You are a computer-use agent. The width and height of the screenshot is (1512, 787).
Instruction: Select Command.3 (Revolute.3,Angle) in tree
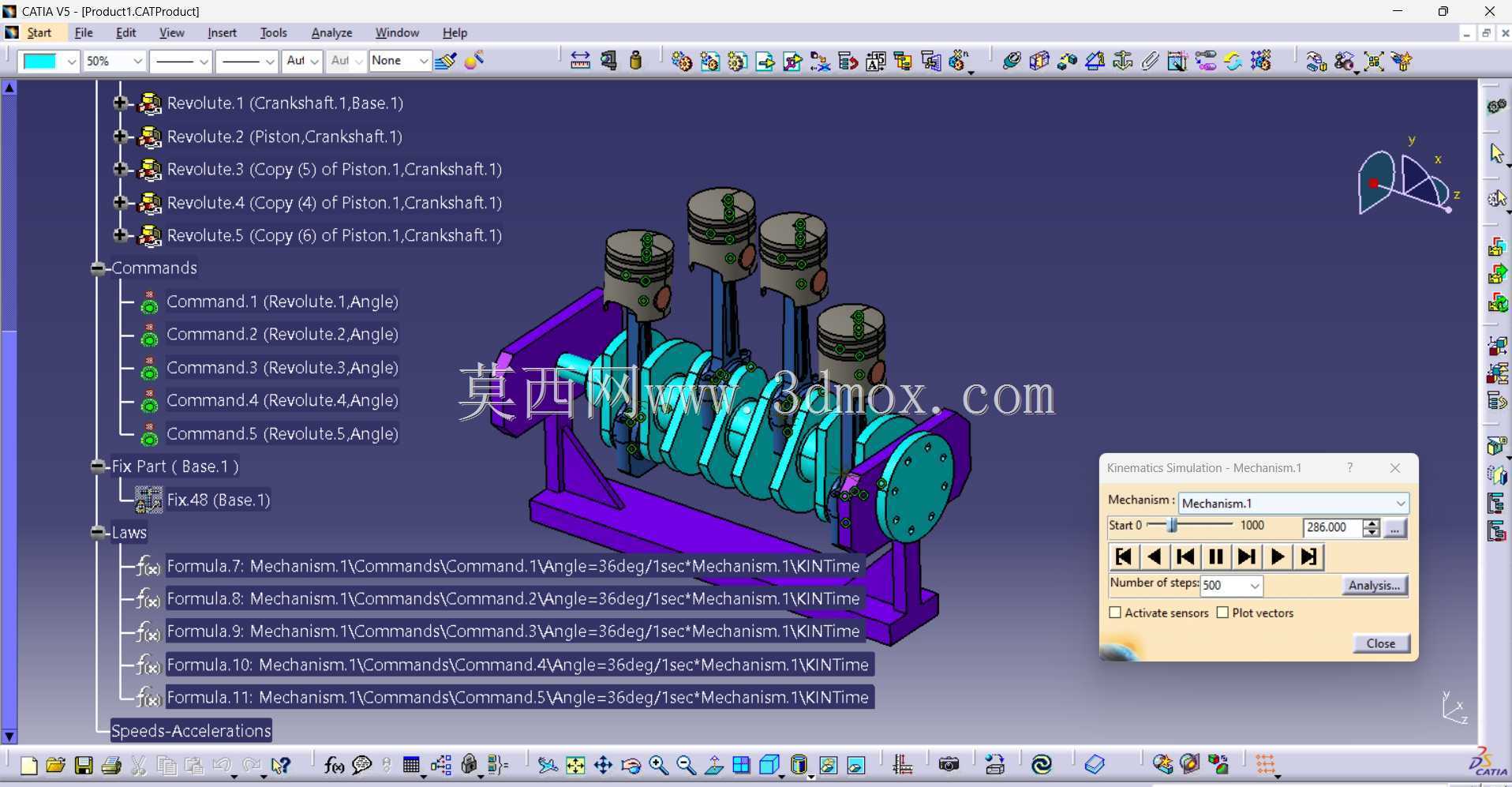[282, 368]
